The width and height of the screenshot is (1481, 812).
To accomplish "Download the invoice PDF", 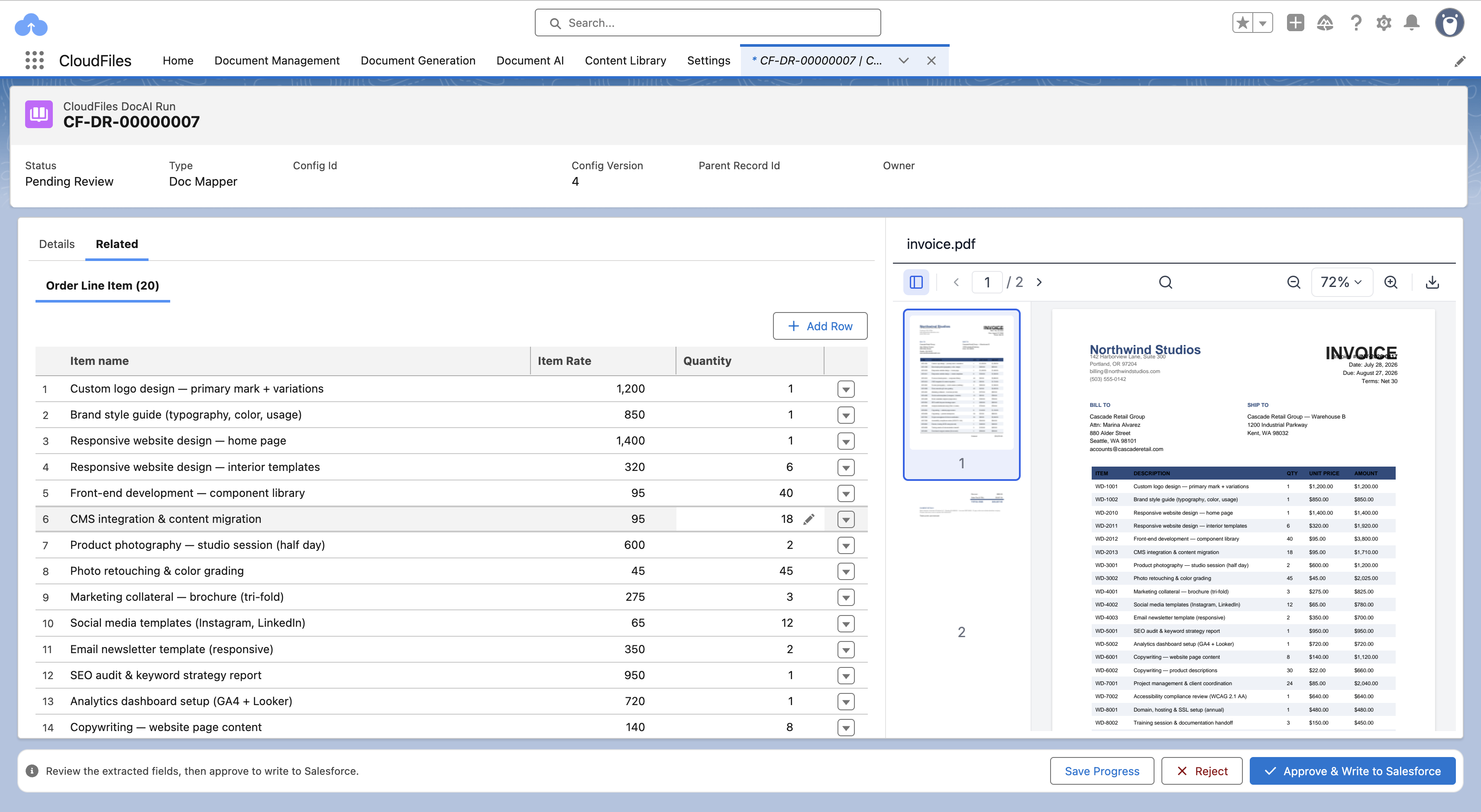I will (1432, 282).
